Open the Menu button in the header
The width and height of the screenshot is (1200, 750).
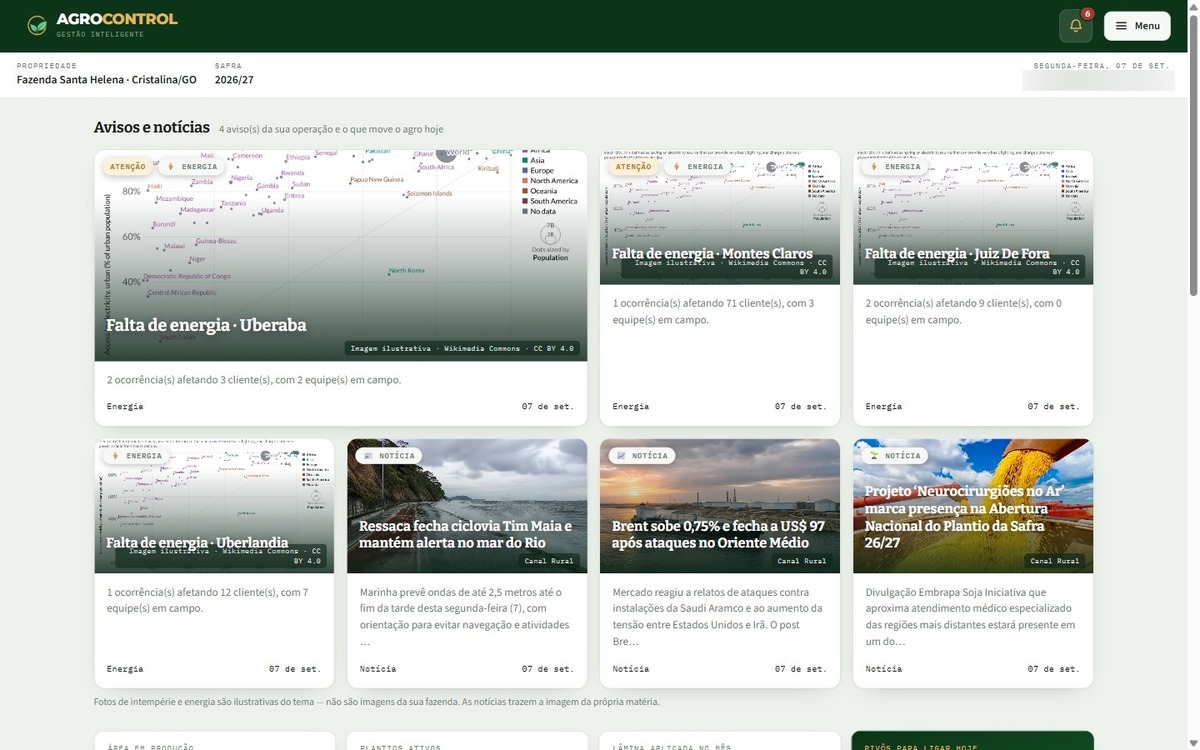pyautogui.click(x=1137, y=26)
